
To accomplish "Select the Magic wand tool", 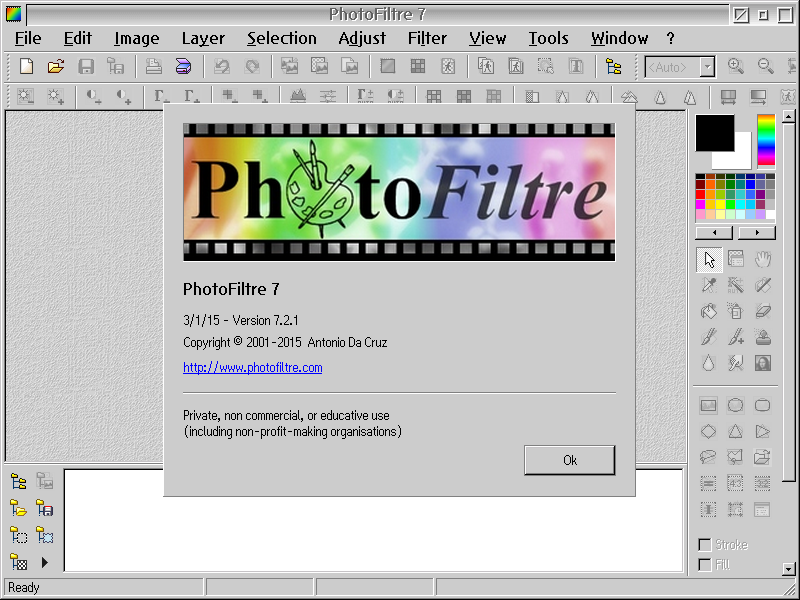I will (x=735, y=285).
